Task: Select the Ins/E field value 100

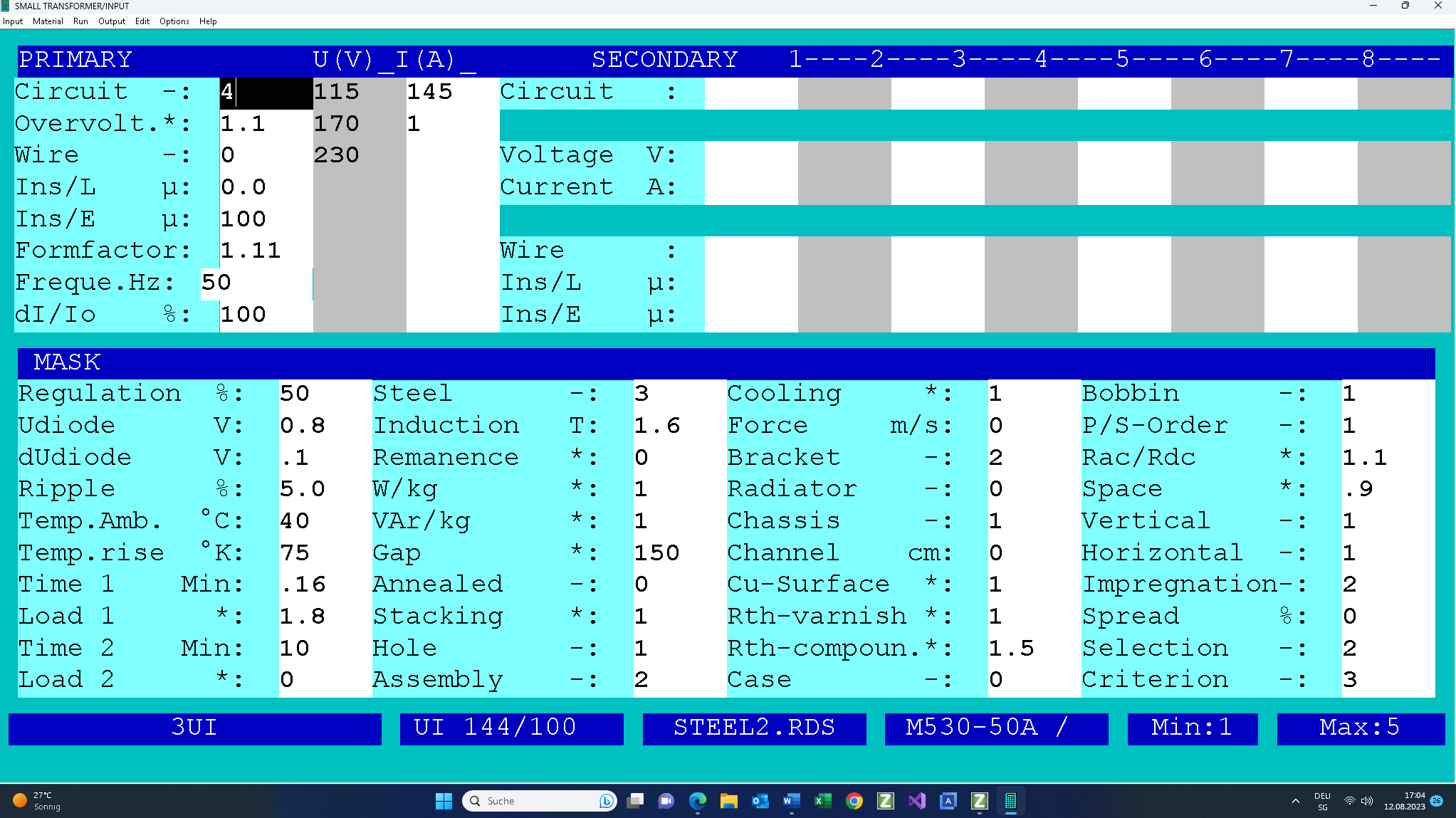Action: pyautogui.click(x=266, y=220)
